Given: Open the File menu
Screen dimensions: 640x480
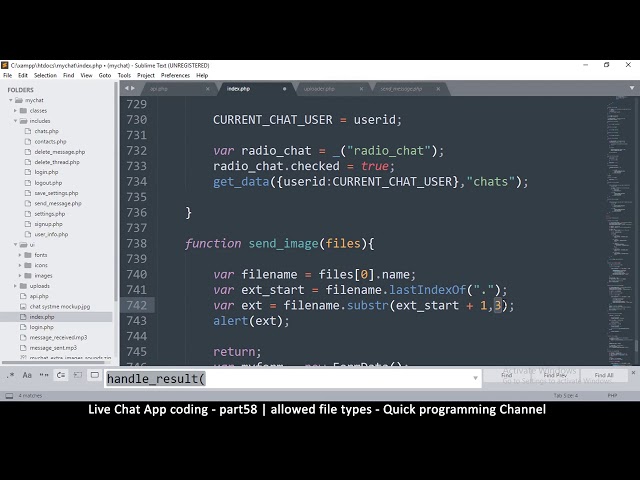Looking at the screenshot, I should click(x=8, y=76).
